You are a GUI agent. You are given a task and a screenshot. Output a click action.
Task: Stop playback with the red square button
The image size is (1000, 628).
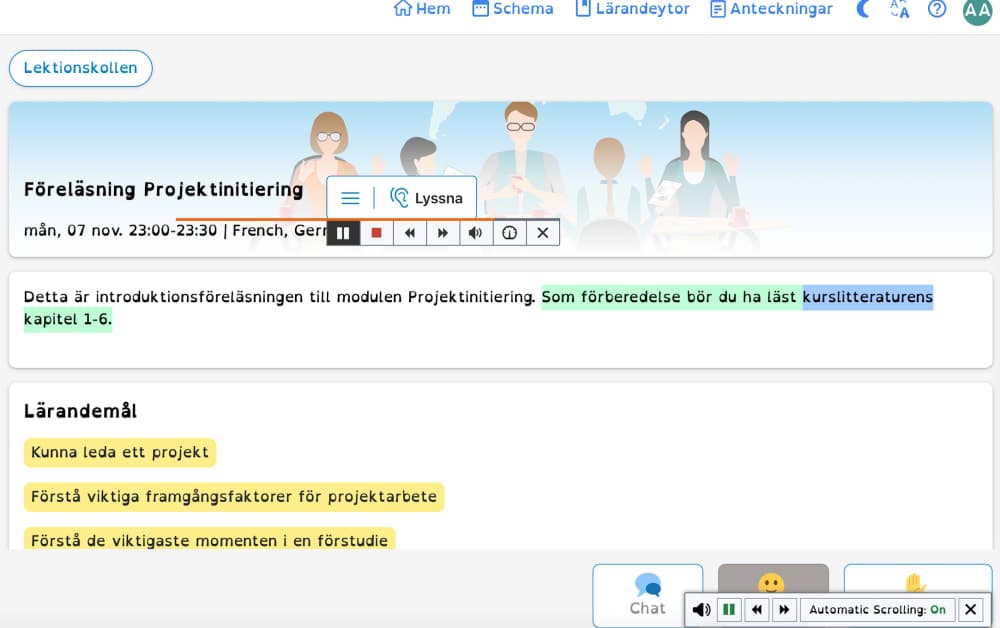pos(377,233)
